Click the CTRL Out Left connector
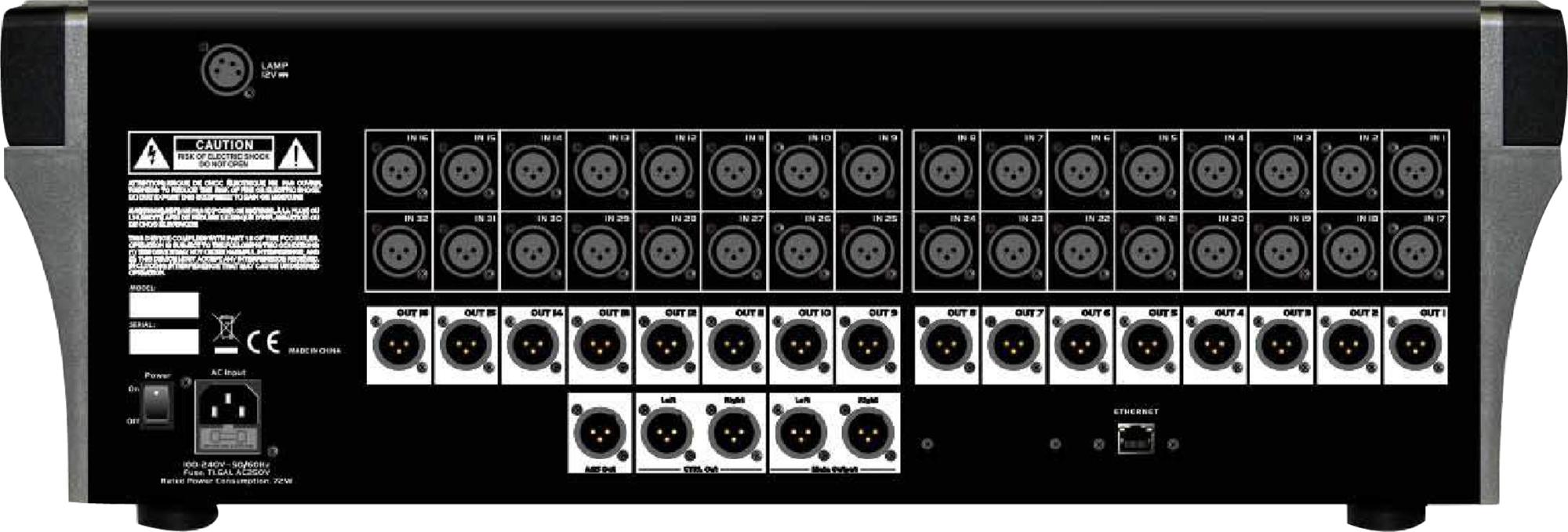This screenshot has width=1568, height=532. tap(666, 432)
